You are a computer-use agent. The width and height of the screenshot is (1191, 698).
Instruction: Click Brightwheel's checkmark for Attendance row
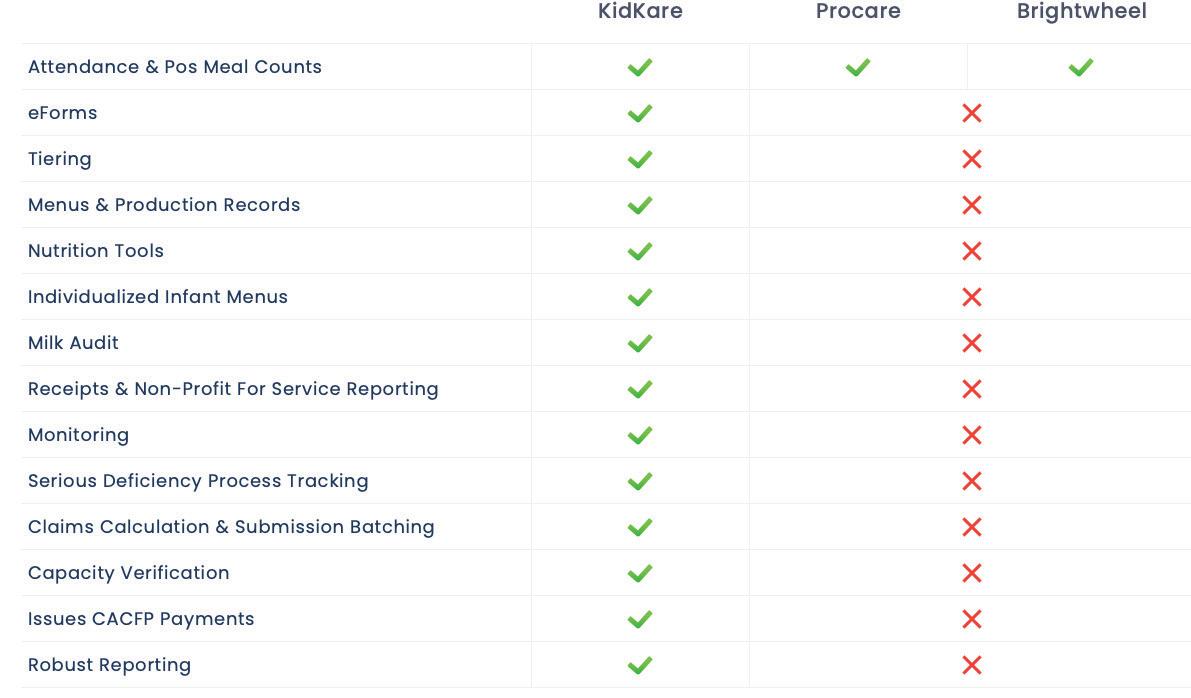1080,67
